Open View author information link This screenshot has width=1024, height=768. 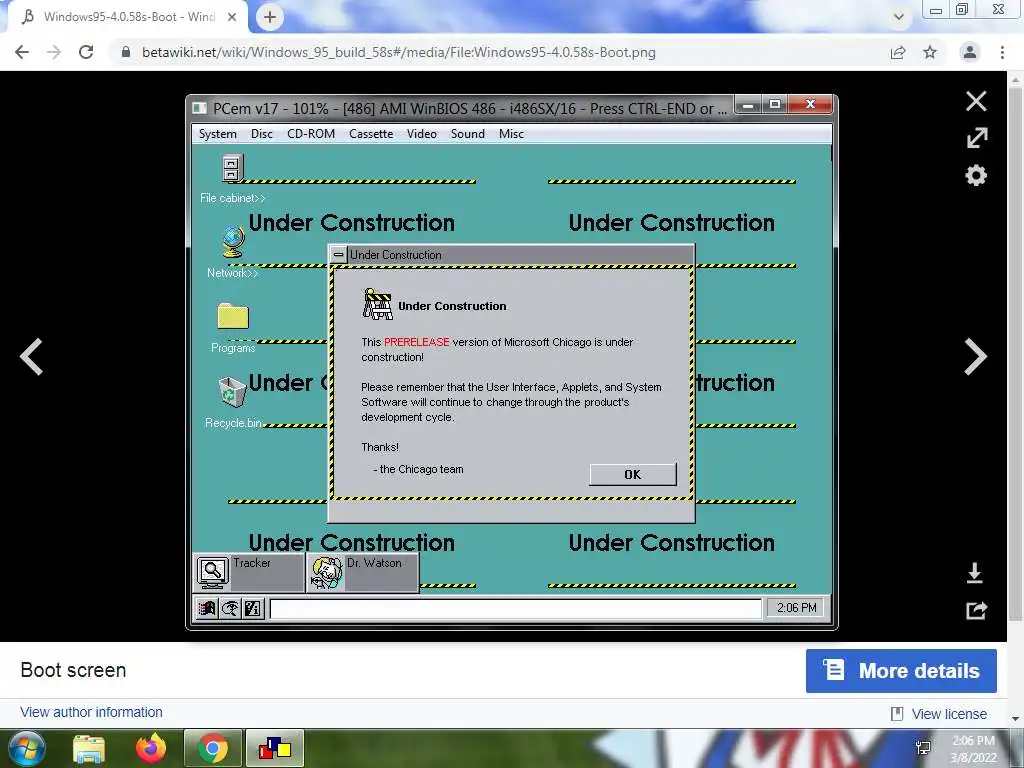pyautogui.click(x=91, y=712)
